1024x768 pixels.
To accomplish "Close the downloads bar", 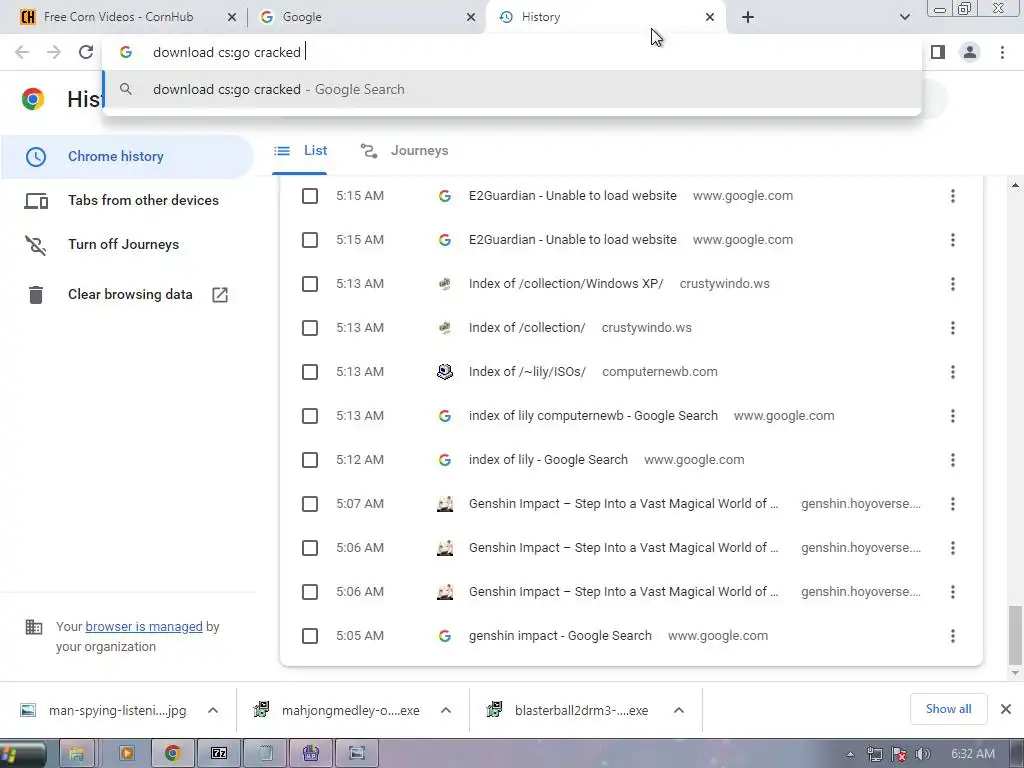I will point(1006,709).
